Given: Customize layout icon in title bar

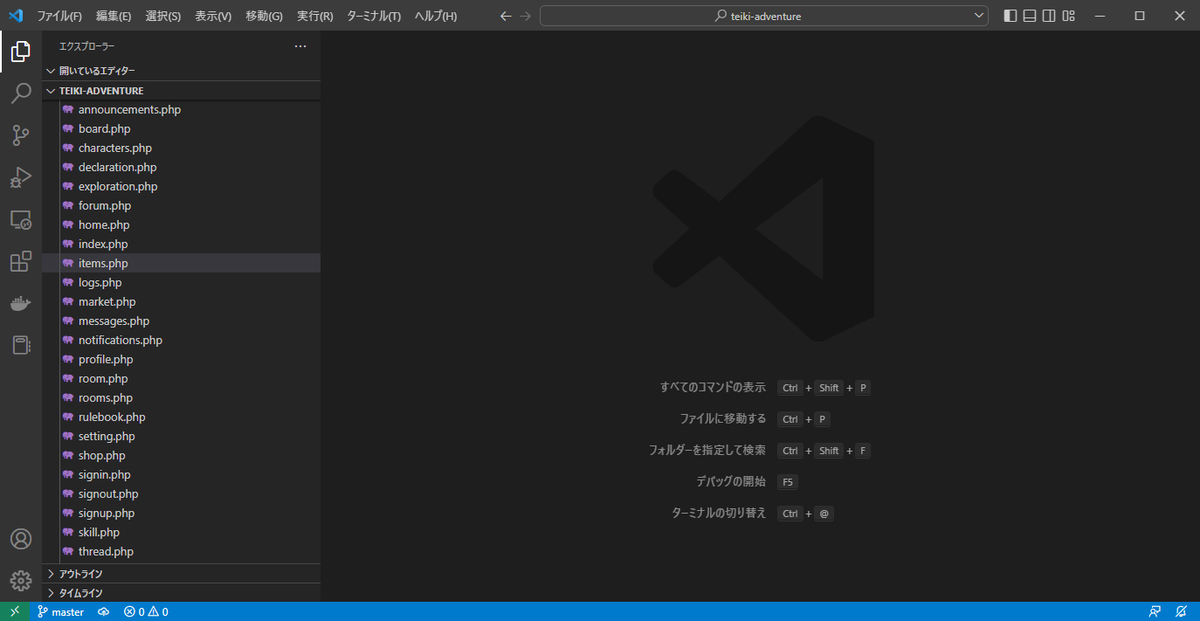Looking at the screenshot, I should (x=1069, y=16).
